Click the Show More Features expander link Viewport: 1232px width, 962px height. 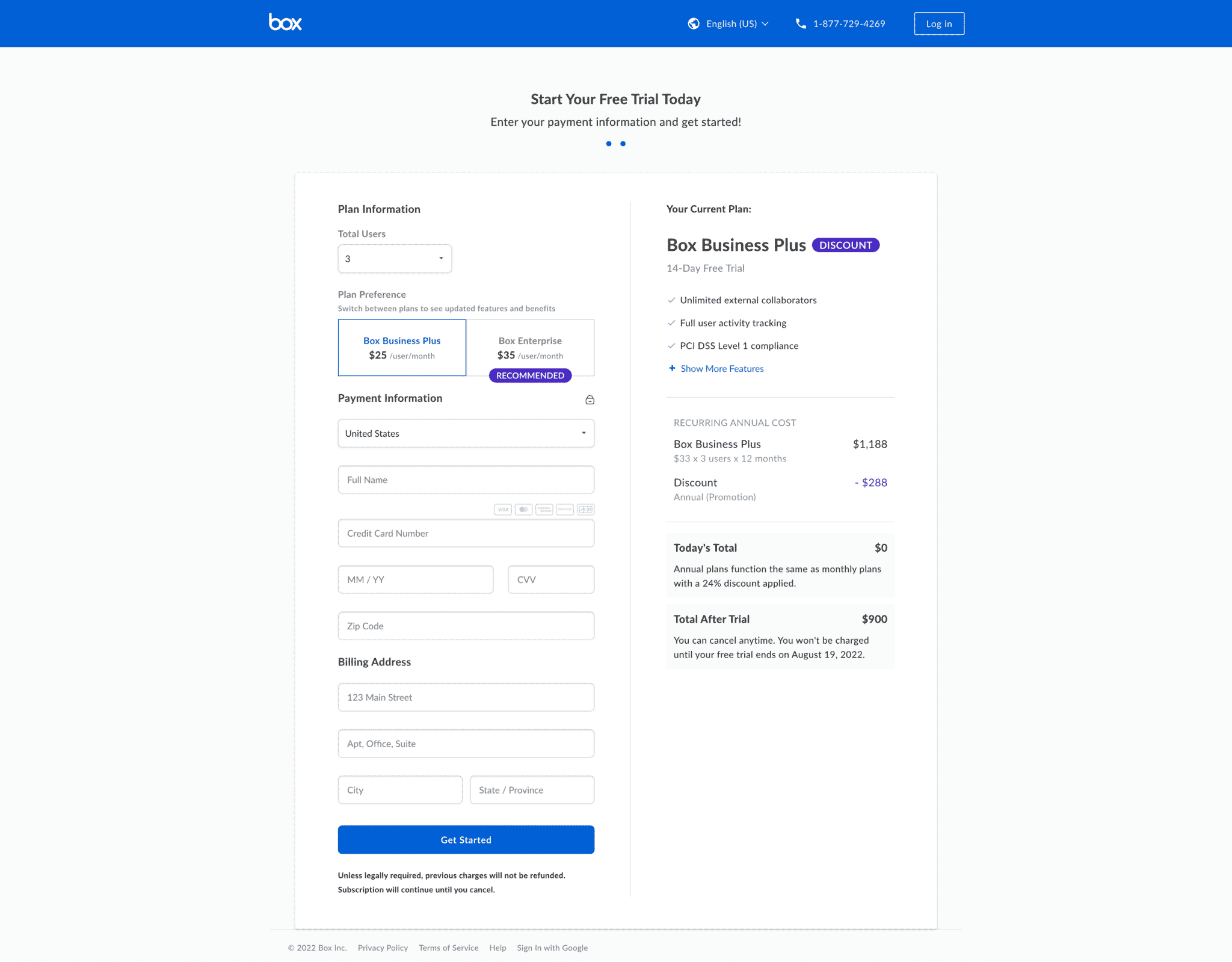(716, 368)
